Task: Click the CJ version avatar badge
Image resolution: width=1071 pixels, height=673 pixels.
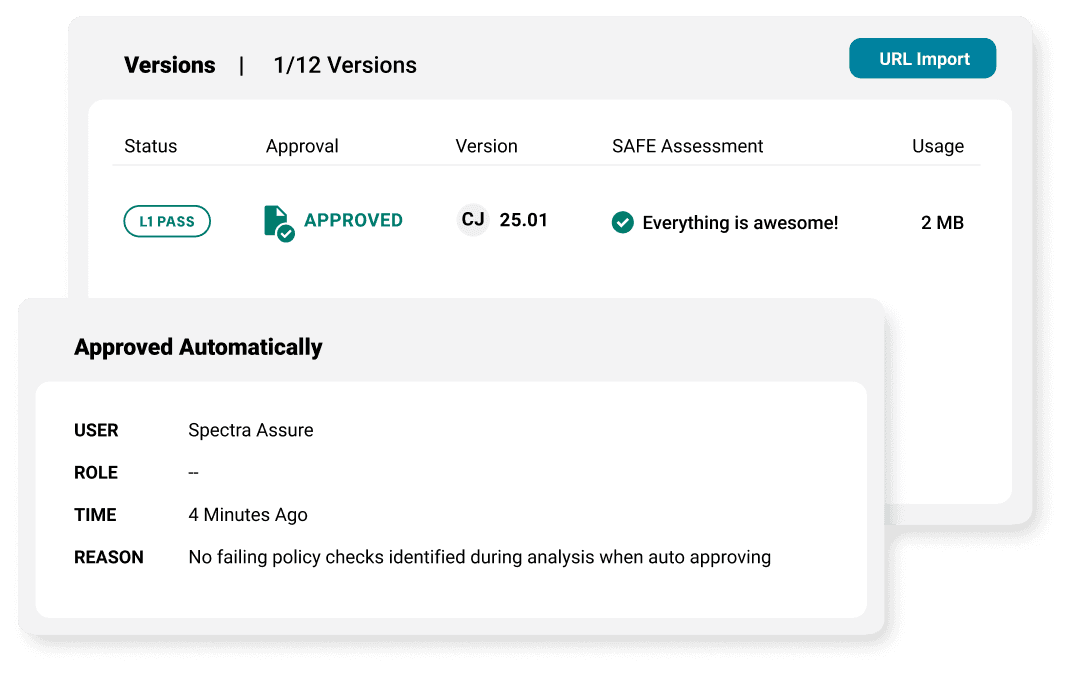Action: (x=473, y=220)
